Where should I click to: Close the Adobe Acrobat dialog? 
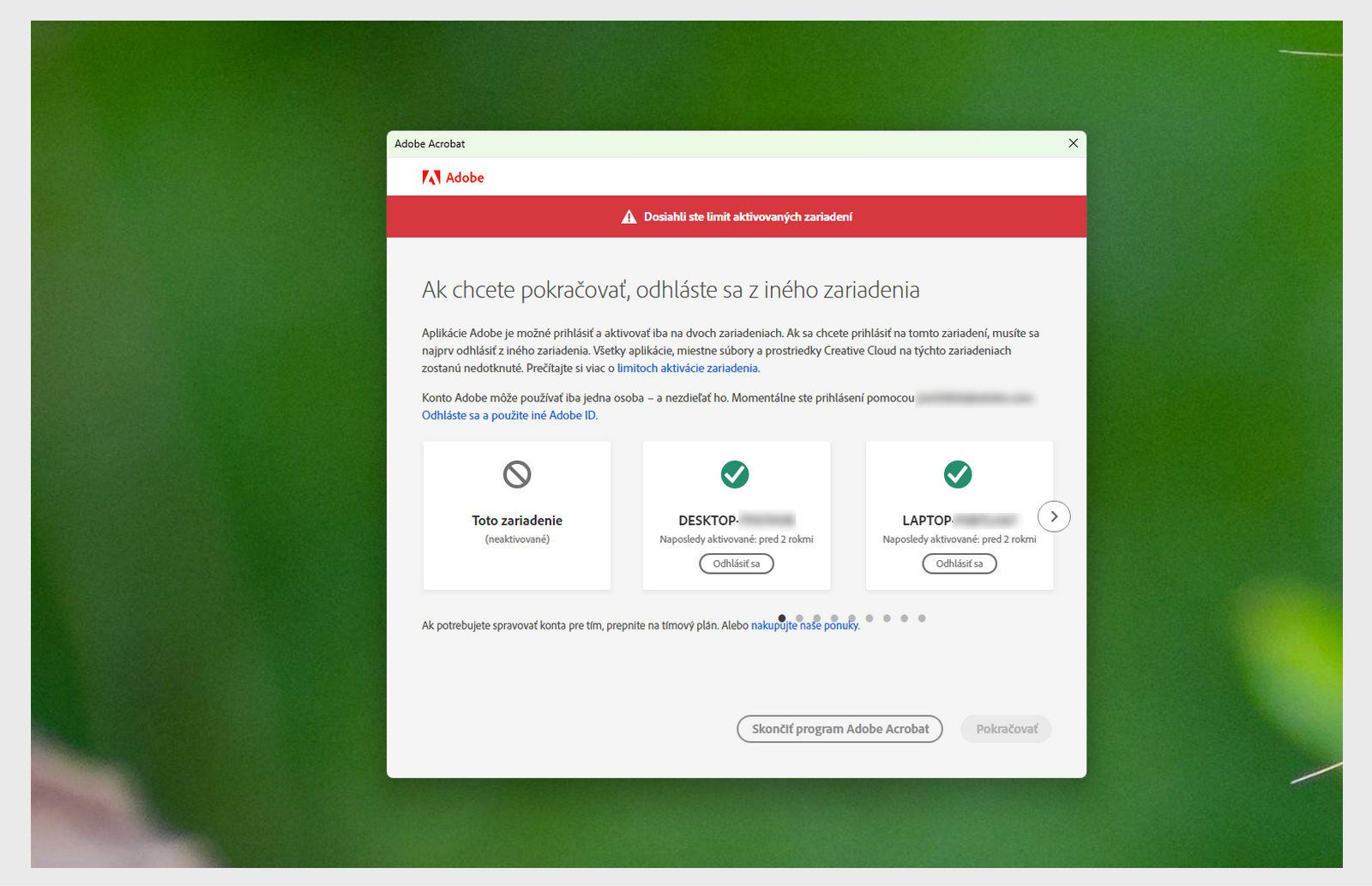[1073, 143]
